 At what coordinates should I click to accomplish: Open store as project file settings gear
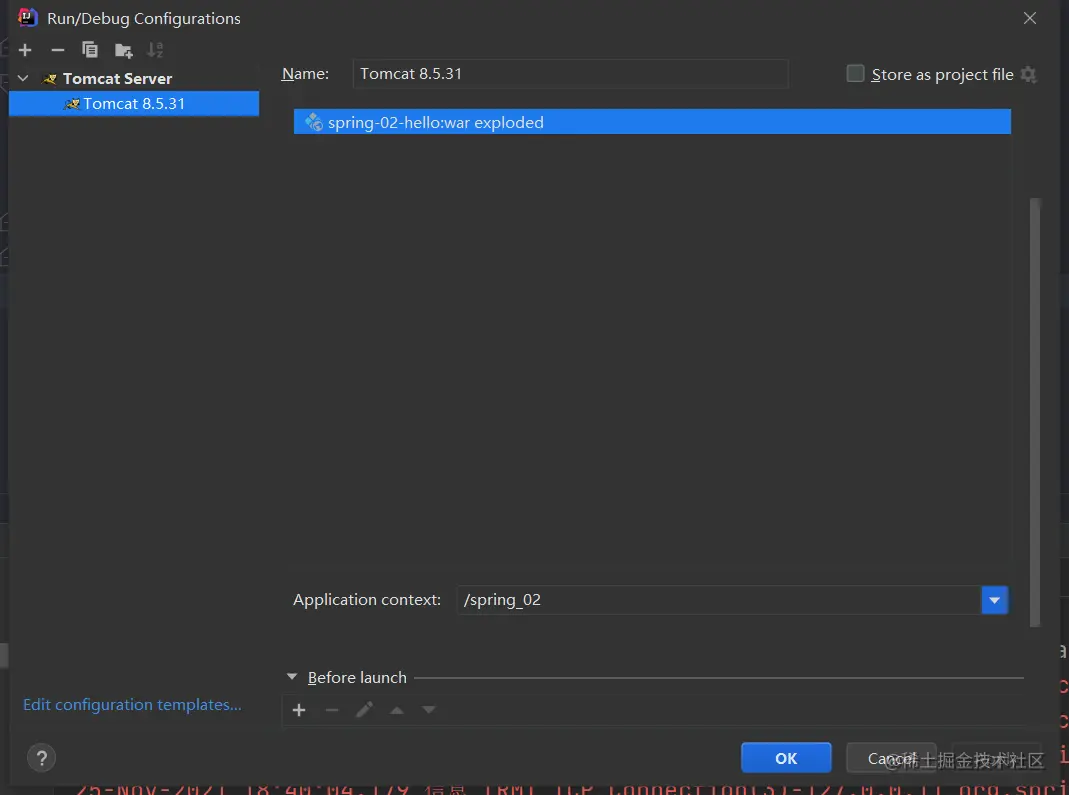1029,74
